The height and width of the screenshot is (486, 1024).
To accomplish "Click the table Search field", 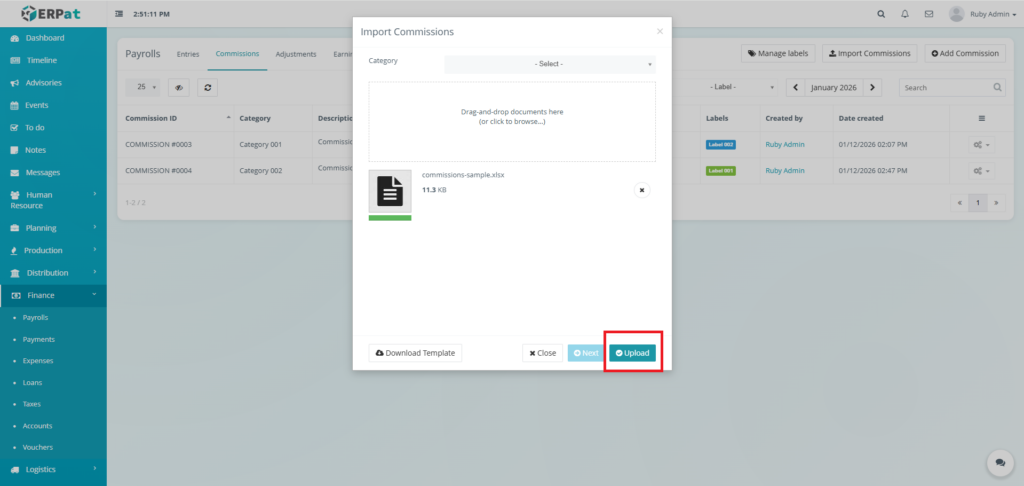I will point(952,88).
